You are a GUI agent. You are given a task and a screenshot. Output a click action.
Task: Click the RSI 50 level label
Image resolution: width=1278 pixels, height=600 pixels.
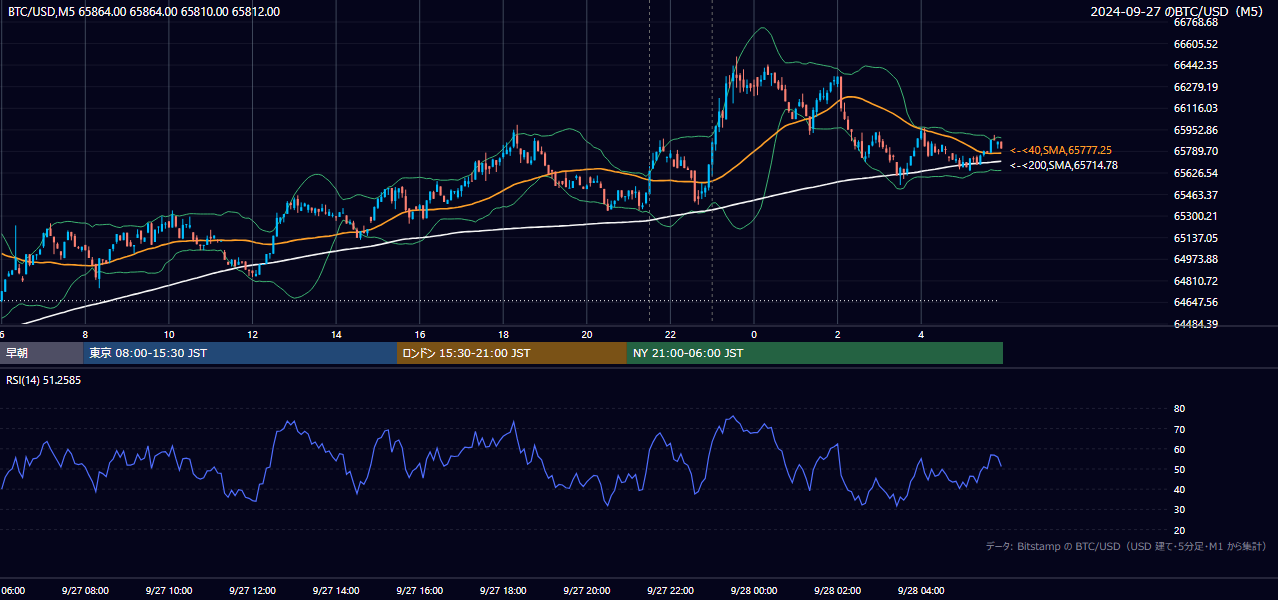pyautogui.click(x=1179, y=469)
